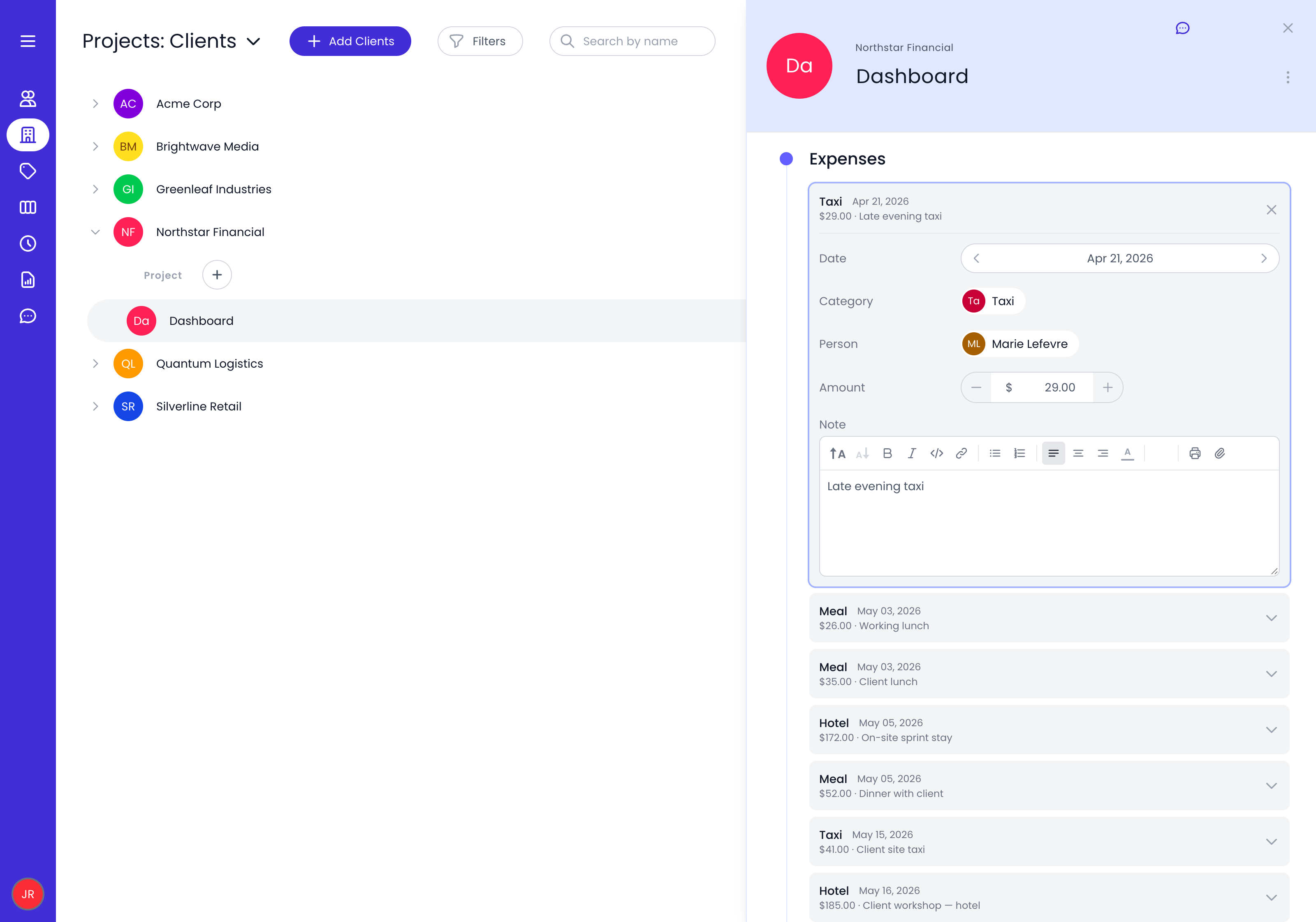The height and width of the screenshot is (922, 1316).
Task: Click the large Da project avatar
Action: [799, 66]
